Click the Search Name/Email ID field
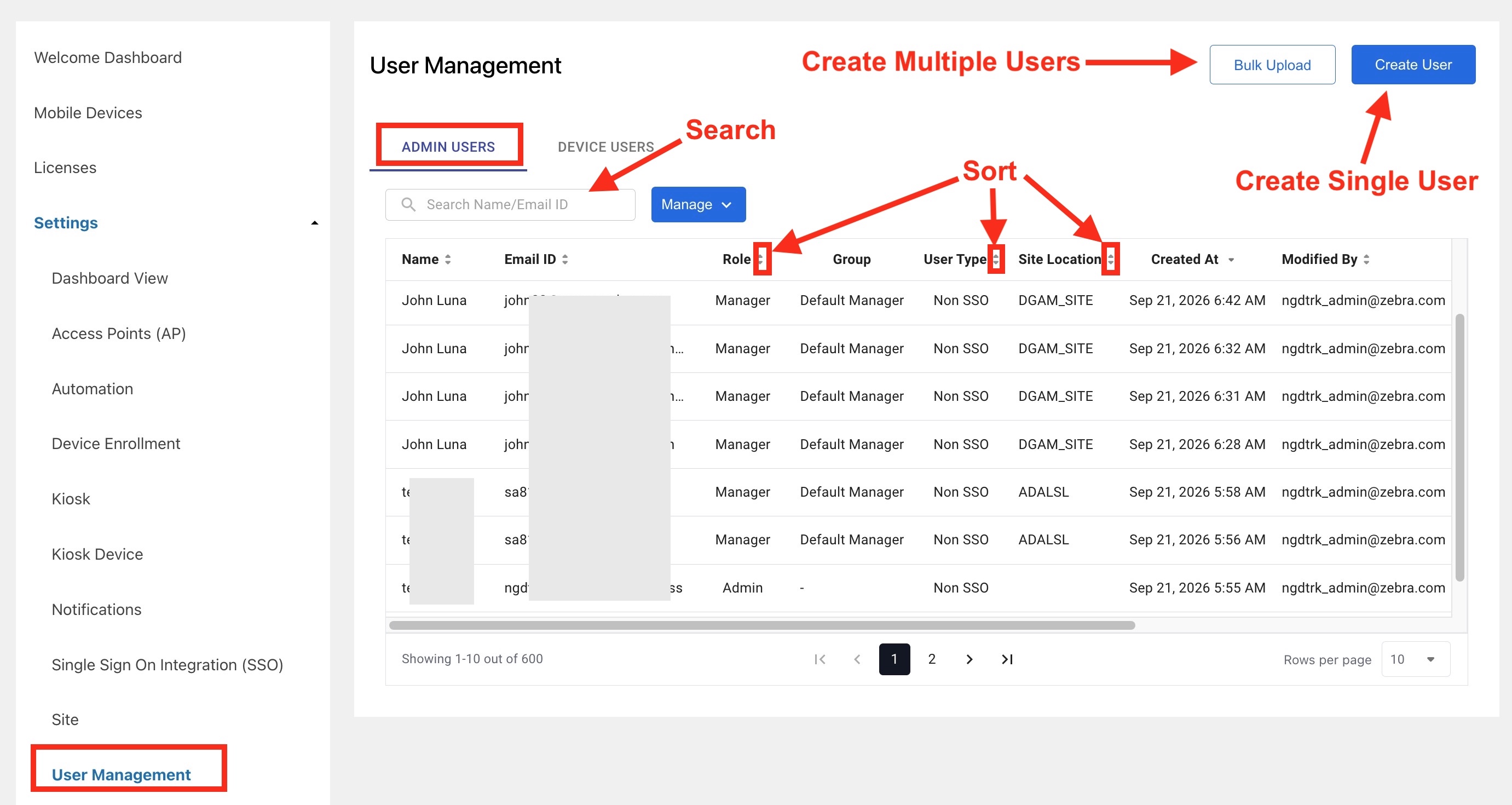 [510, 204]
